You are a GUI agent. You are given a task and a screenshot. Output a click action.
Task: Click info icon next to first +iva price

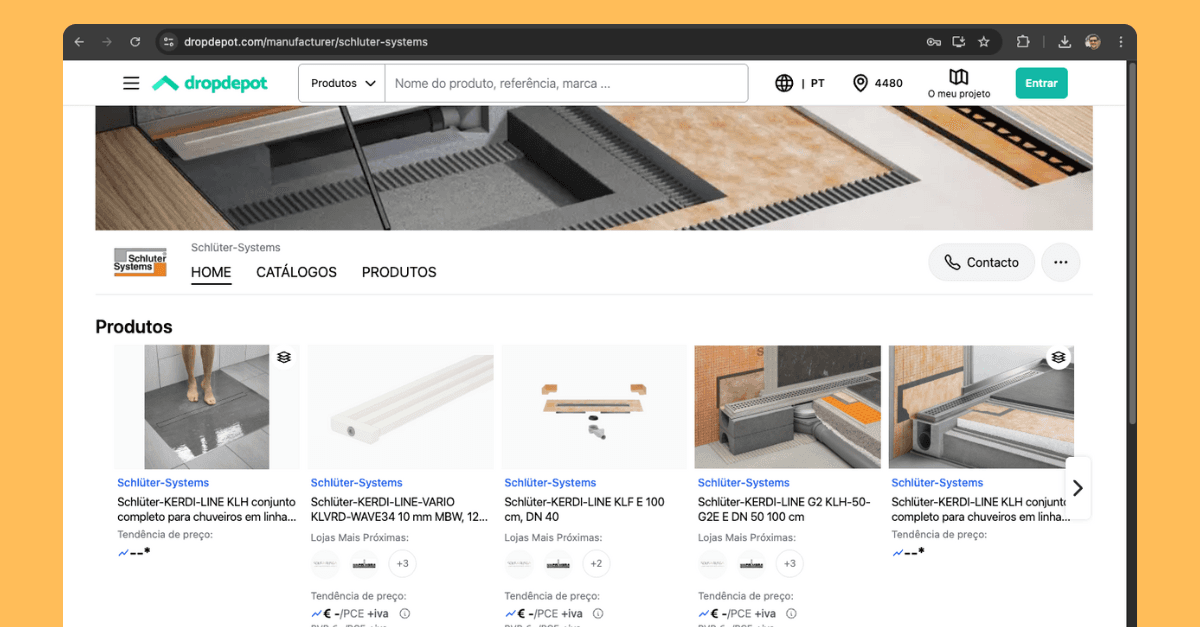(x=405, y=614)
